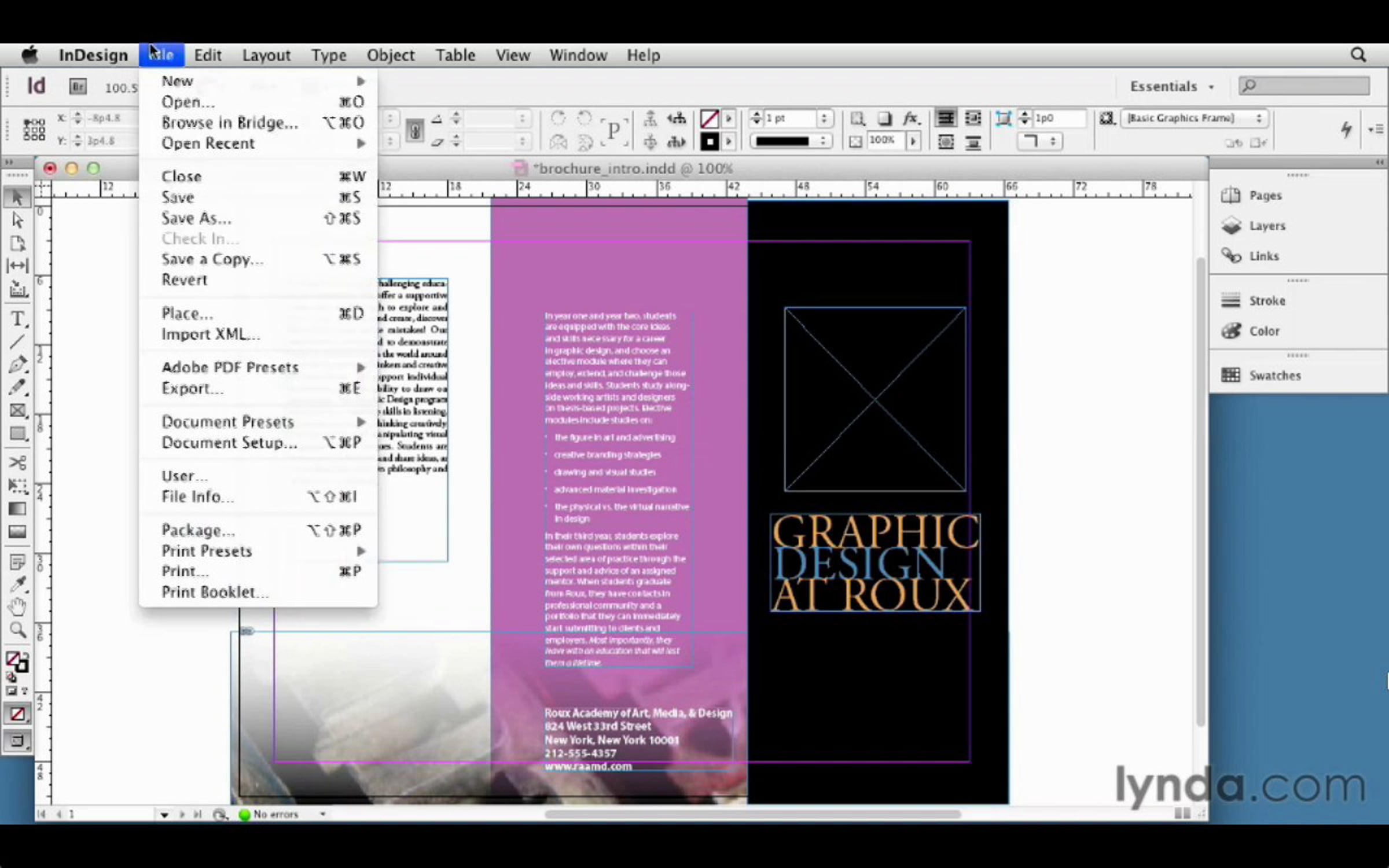Select the Type tool in toolbox
This screenshot has height=868, width=1389.
[x=17, y=319]
